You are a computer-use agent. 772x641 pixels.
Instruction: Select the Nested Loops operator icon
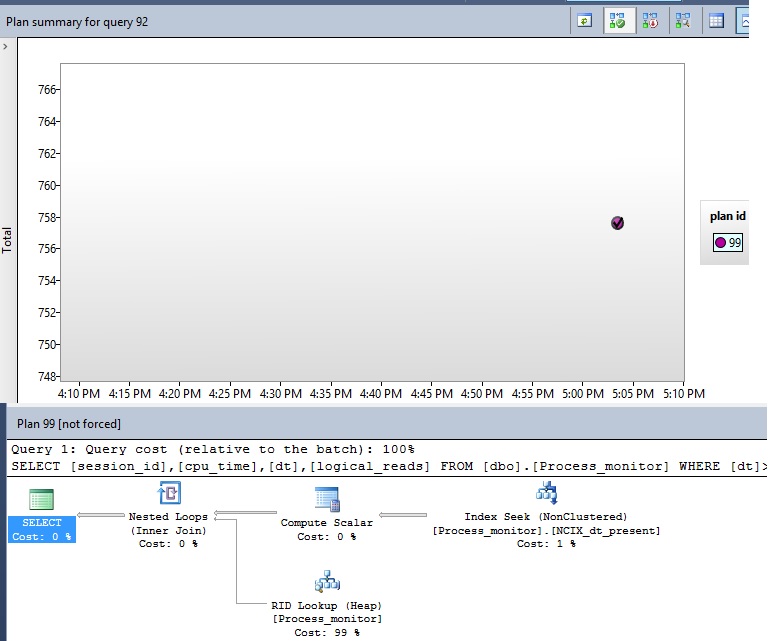pyautogui.click(x=169, y=493)
